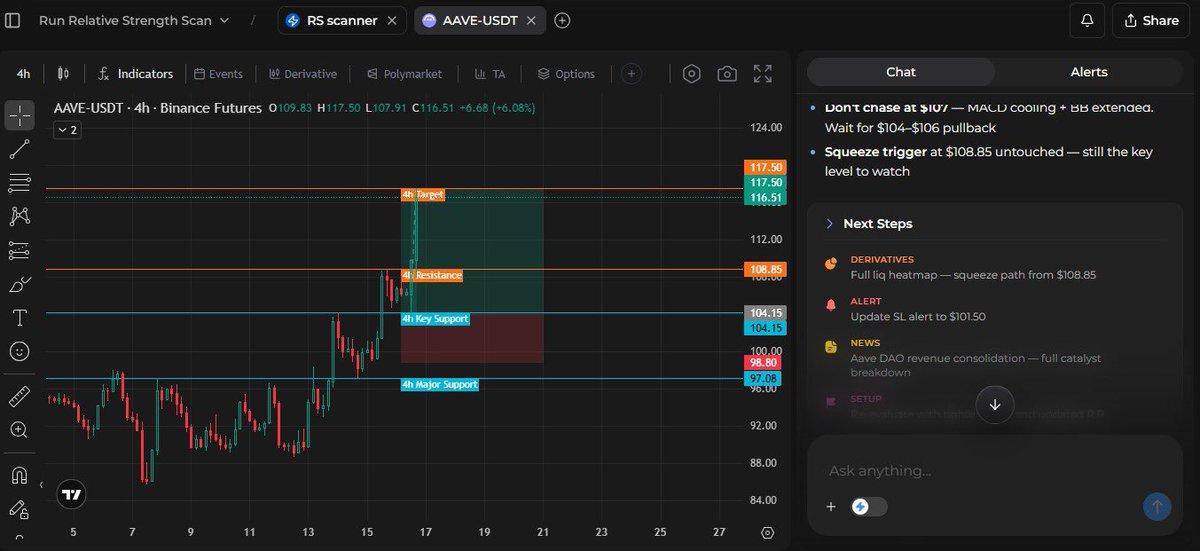
Task: Select the text annotation tool
Action: 19,317
